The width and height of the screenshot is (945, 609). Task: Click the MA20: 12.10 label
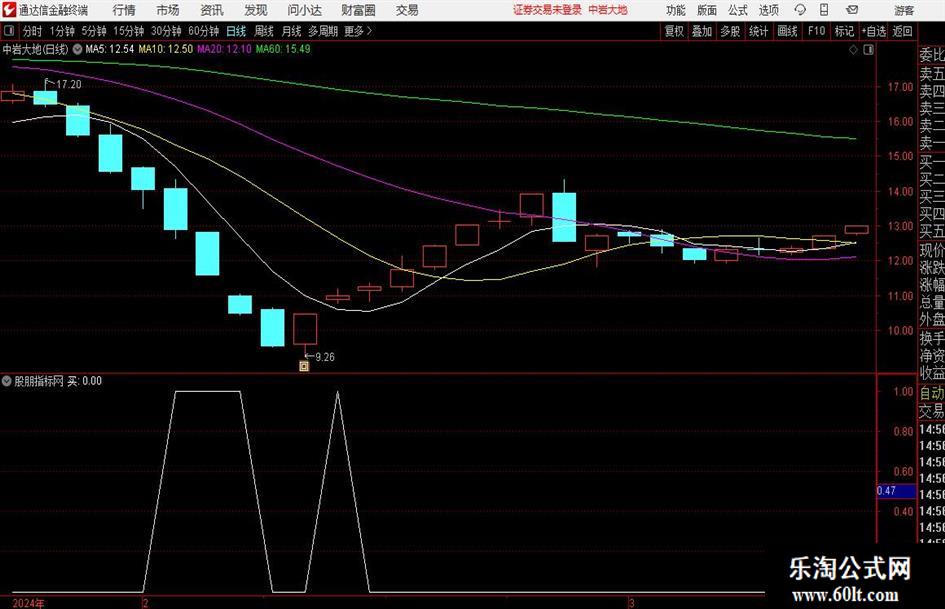224,49
